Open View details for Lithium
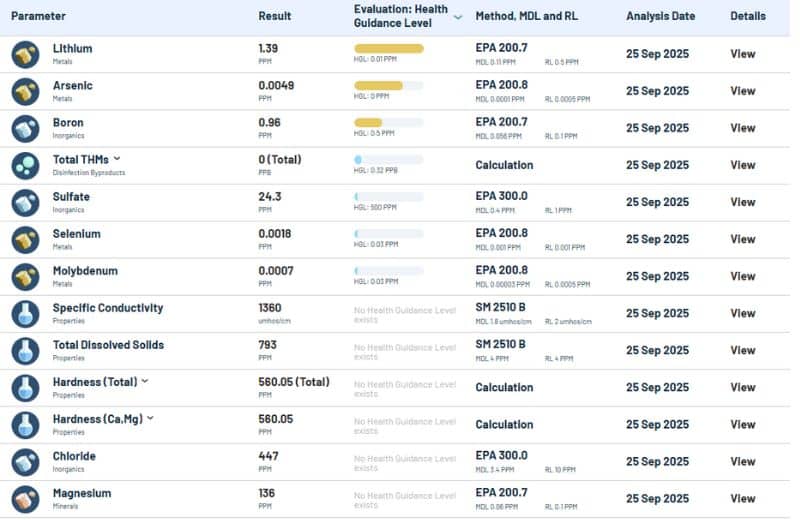This screenshot has height=520, width=800. coord(742,54)
